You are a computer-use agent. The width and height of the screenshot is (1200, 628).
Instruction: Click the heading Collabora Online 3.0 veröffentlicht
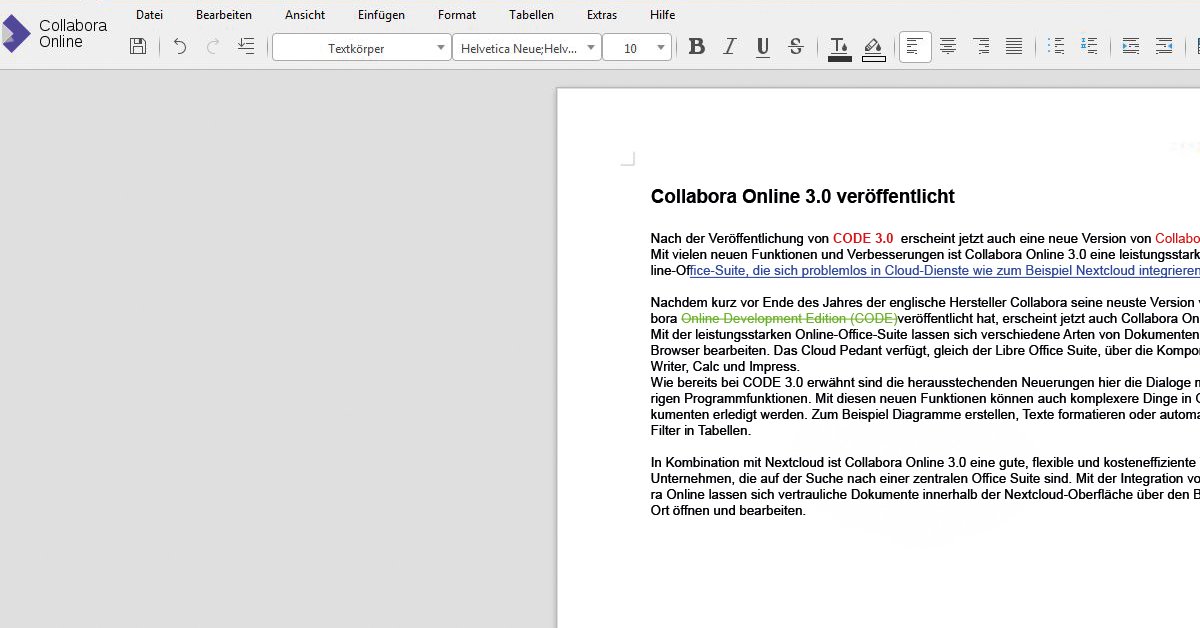803,197
